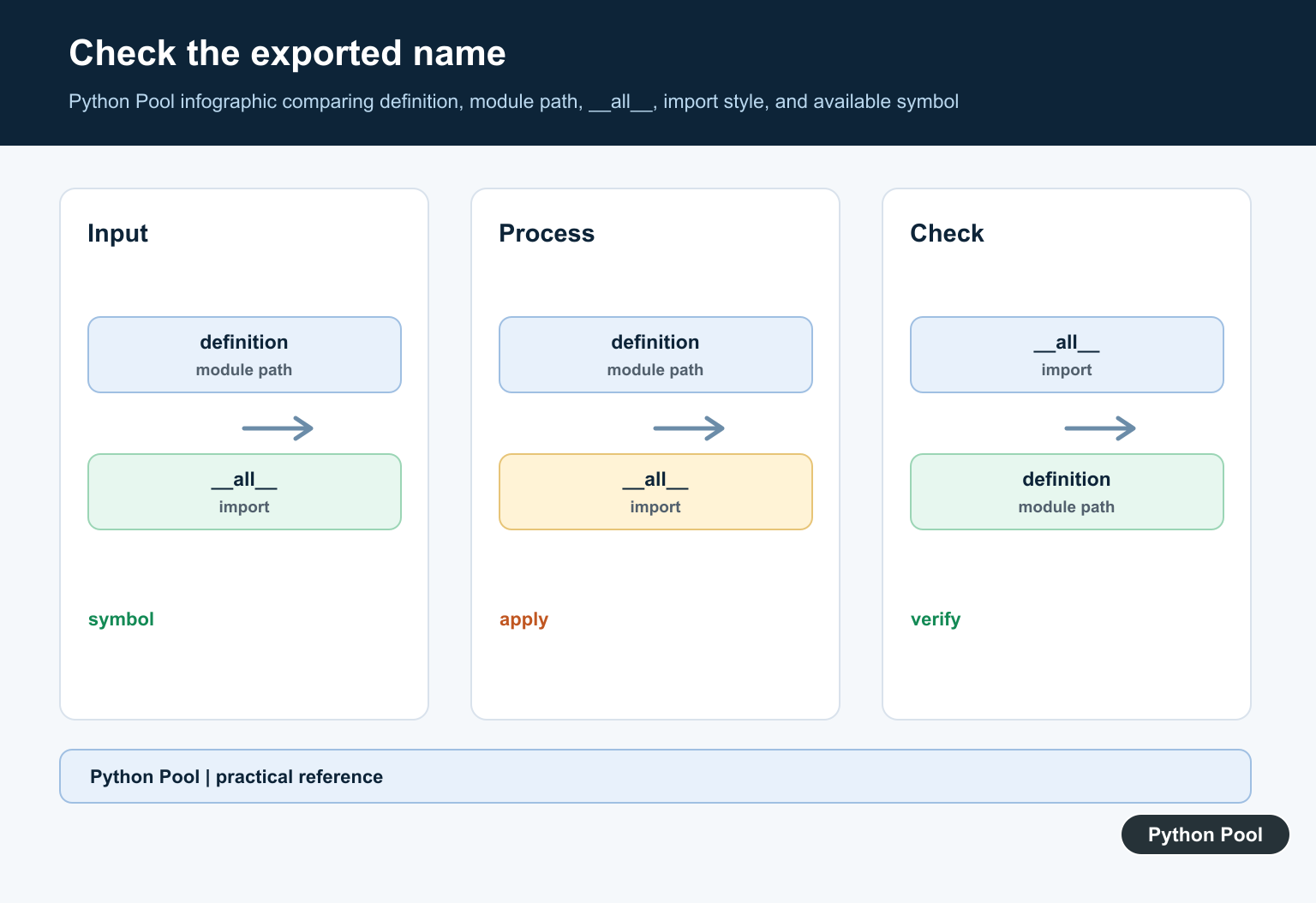
Task: Click the 'Check the exported name' title
Action: coord(287,53)
